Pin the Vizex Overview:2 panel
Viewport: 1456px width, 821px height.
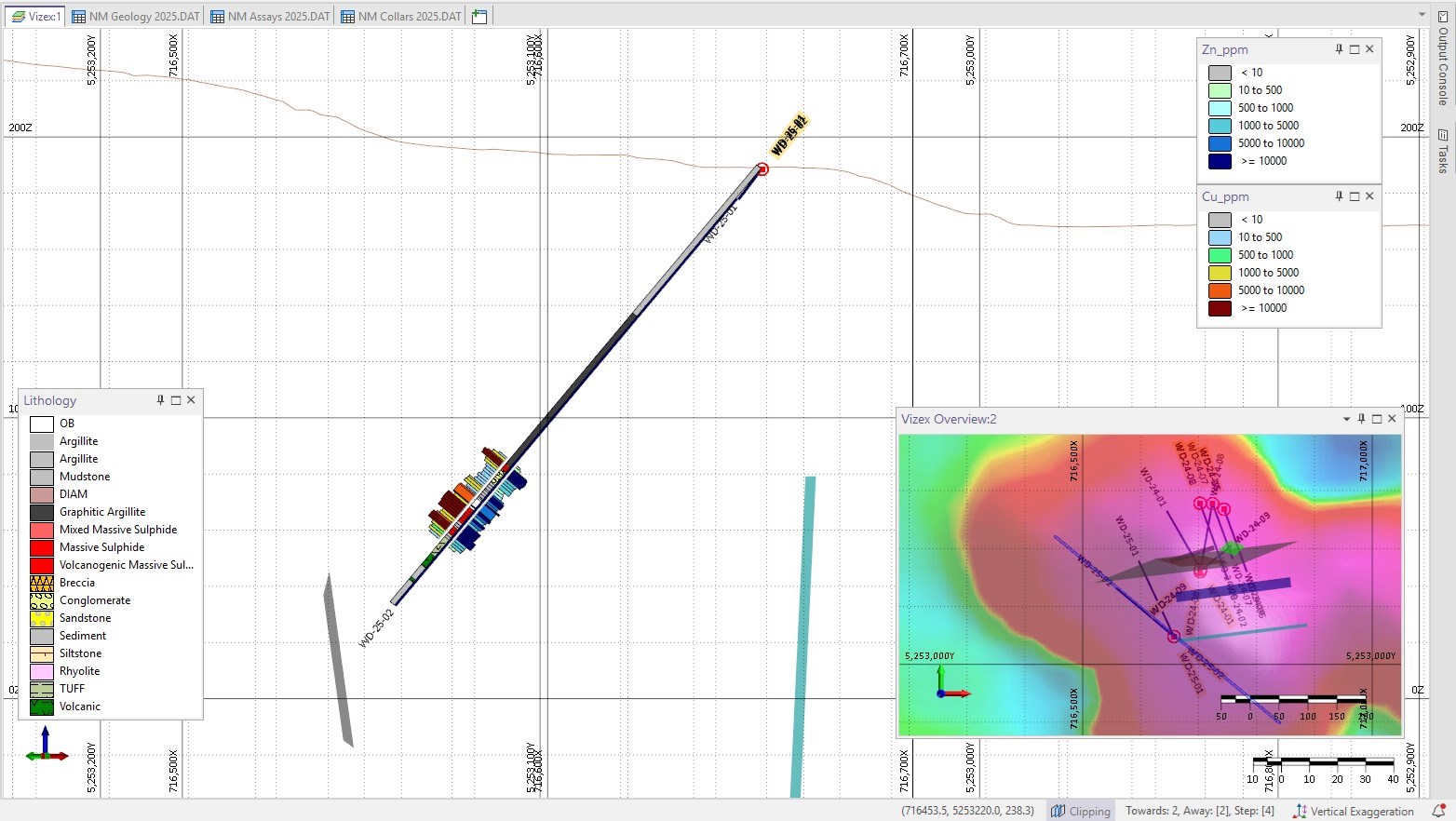pos(1361,419)
